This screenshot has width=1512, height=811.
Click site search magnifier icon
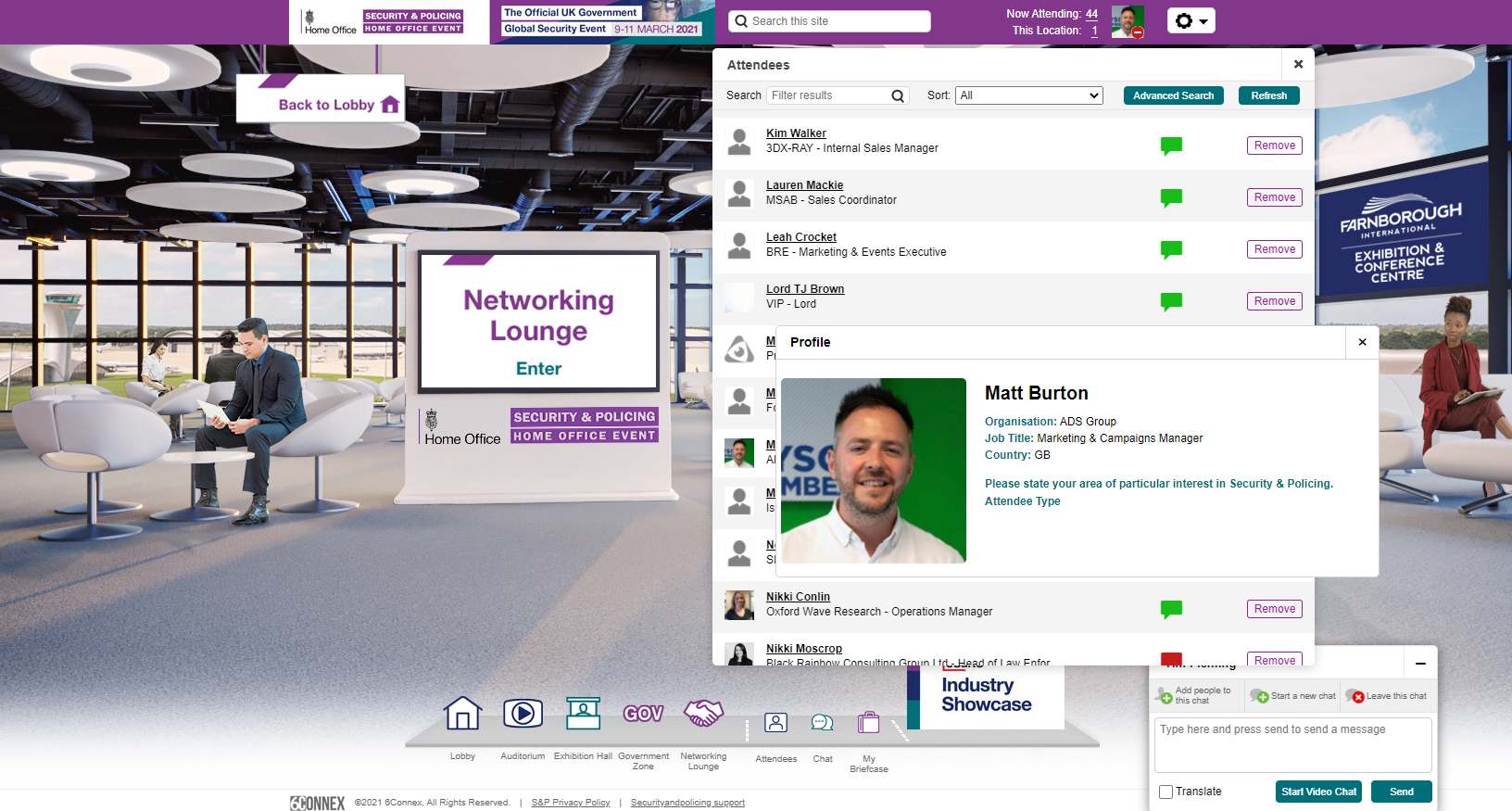click(741, 21)
